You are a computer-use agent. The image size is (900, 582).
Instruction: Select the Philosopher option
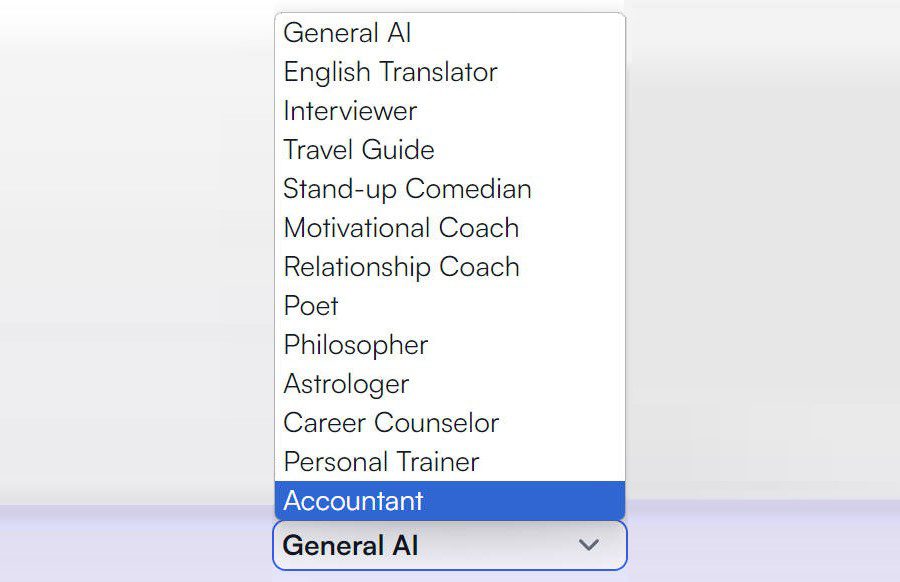[x=356, y=345]
